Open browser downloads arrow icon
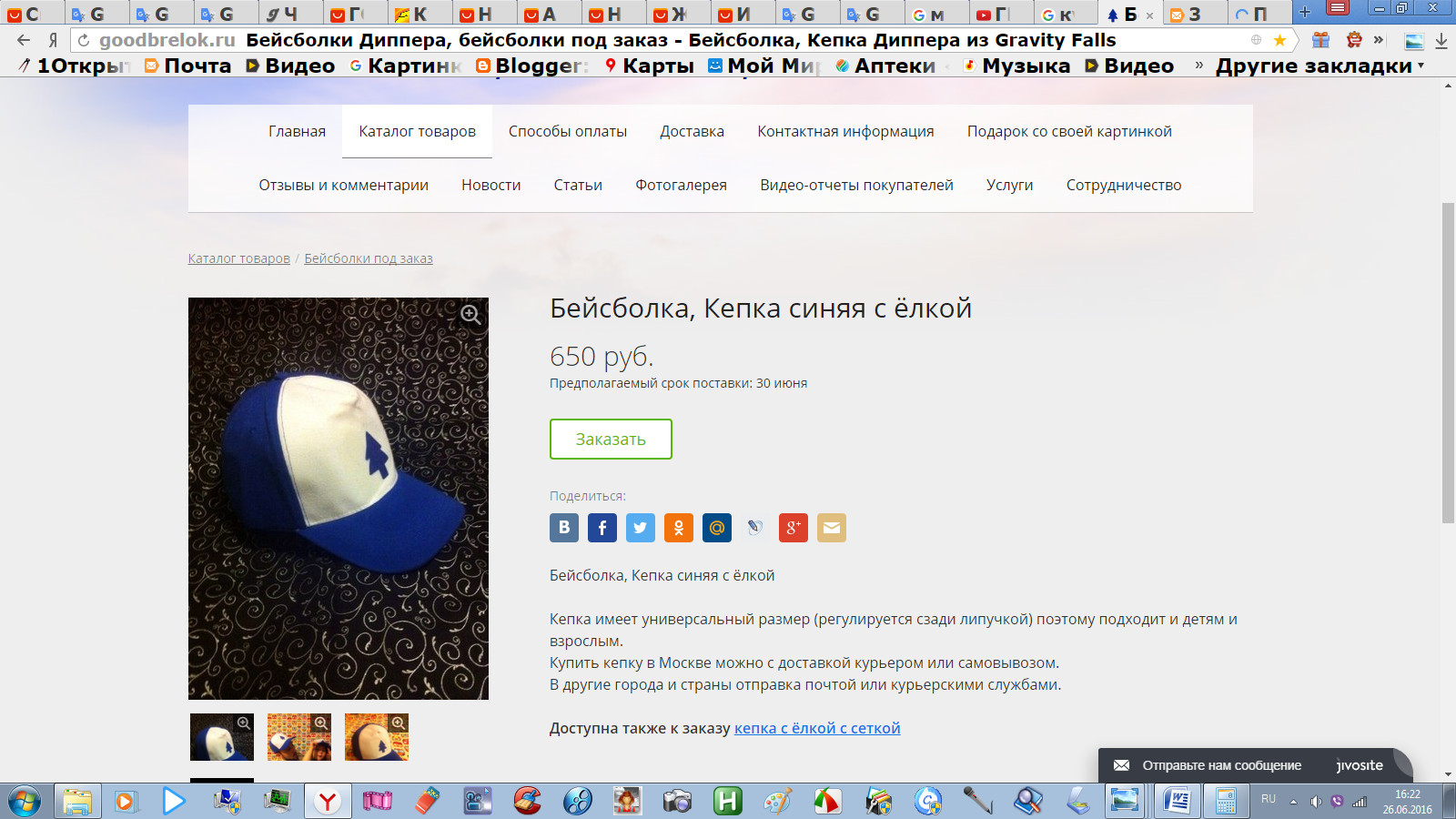The height and width of the screenshot is (819, 1456). 1441,41
